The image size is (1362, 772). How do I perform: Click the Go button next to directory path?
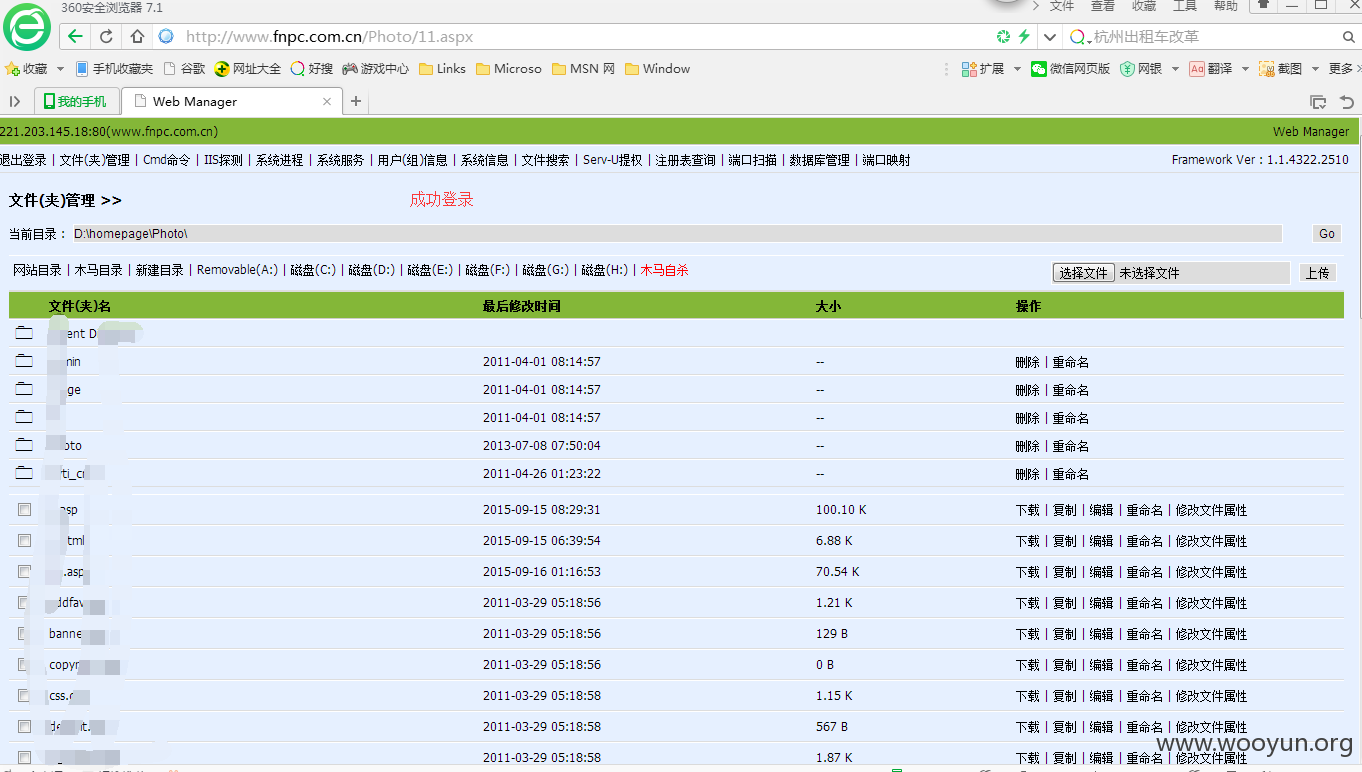click(x=1327, y=233)
